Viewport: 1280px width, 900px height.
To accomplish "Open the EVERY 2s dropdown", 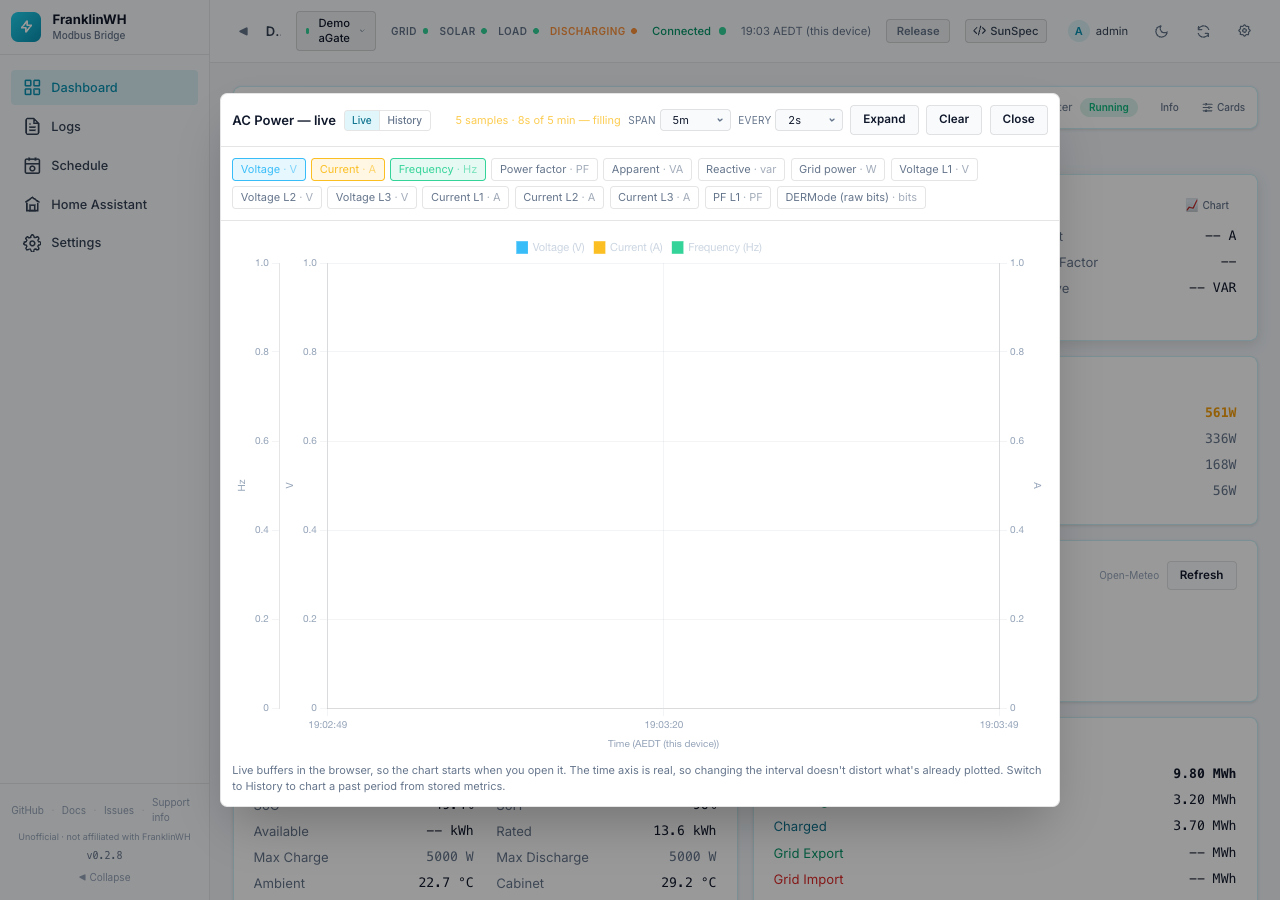I will 809,120.
